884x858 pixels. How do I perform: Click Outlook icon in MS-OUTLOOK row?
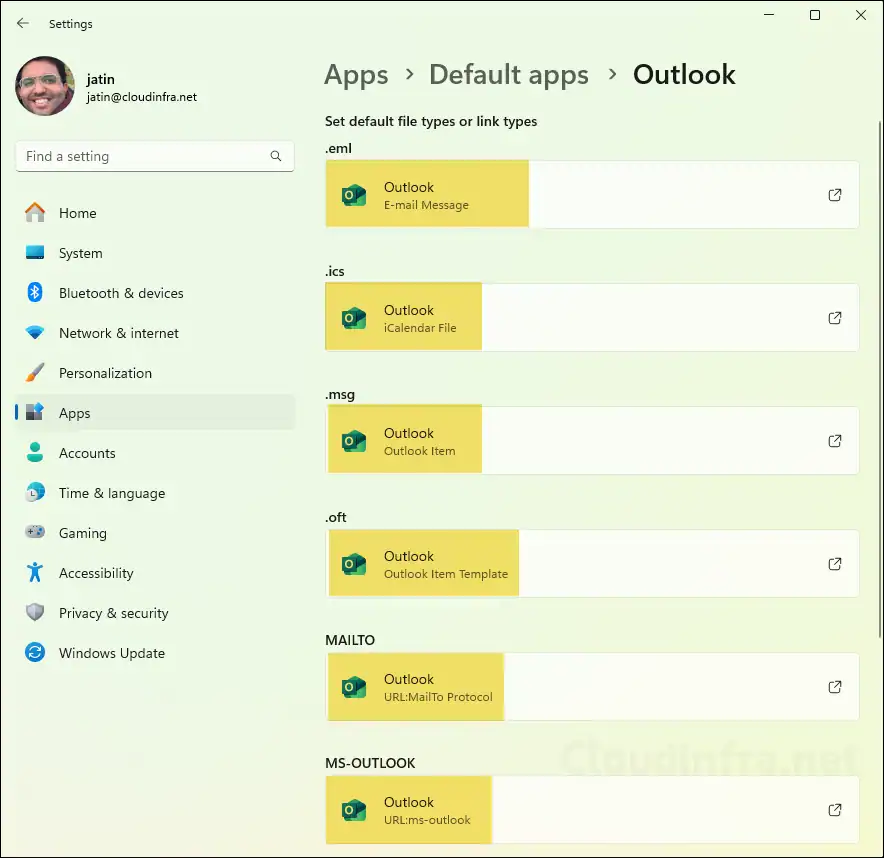pyautogui.click(x=354, y=810)
